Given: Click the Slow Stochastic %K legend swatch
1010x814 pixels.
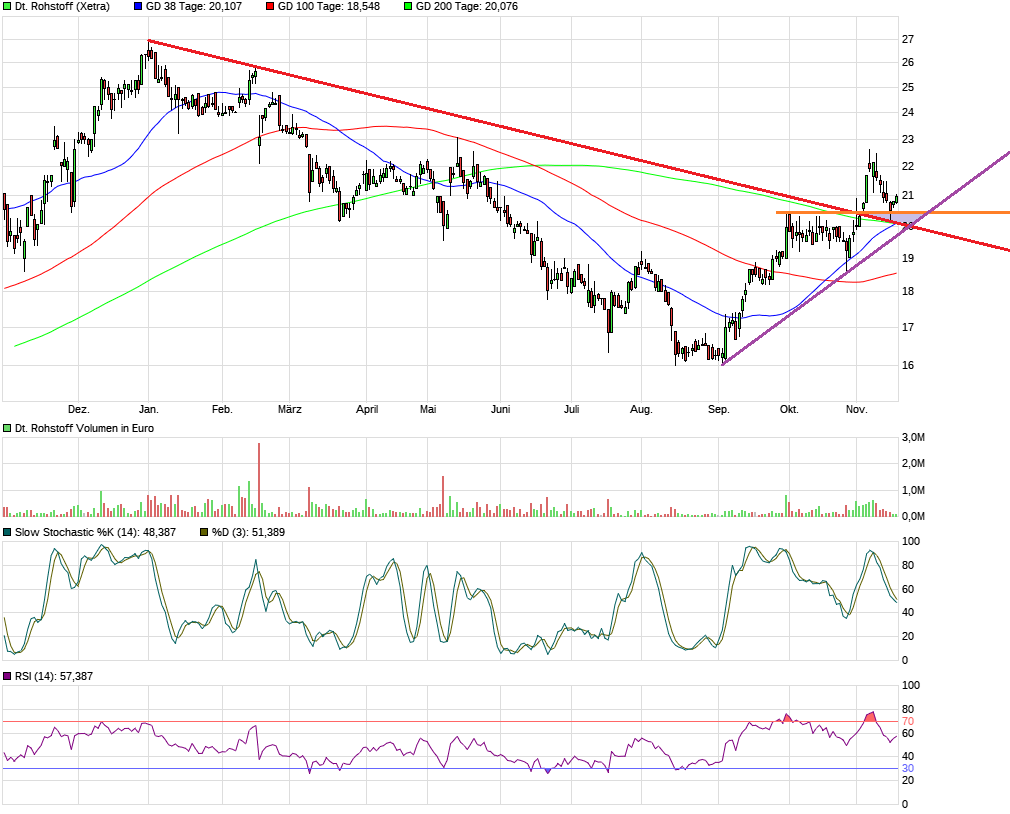Looking at the screenshot, I should click(x=7, y=533).
